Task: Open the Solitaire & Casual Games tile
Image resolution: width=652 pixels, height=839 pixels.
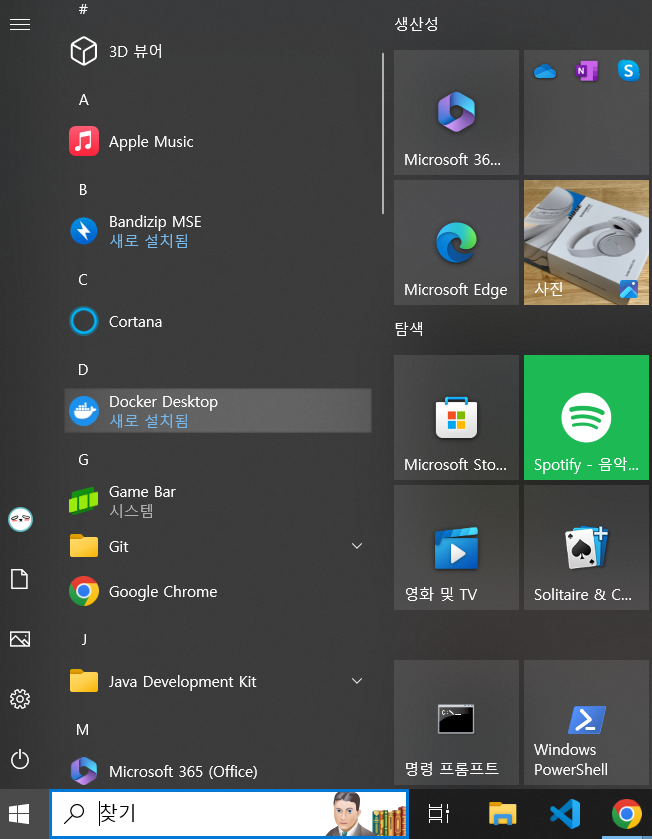Action: point(586,547)
